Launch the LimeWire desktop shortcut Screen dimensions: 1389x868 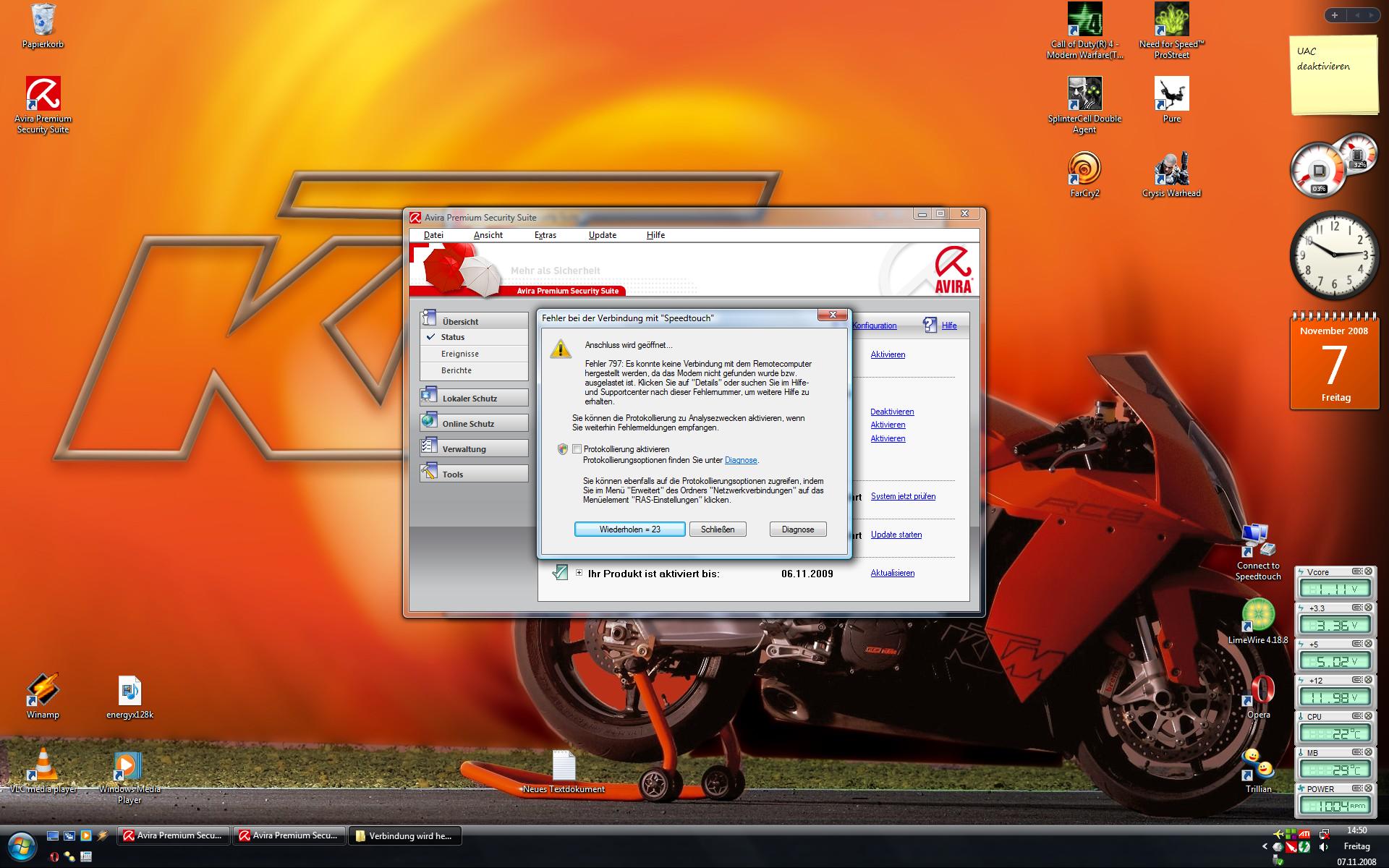pyautogui.click(x=1257, y=616)
